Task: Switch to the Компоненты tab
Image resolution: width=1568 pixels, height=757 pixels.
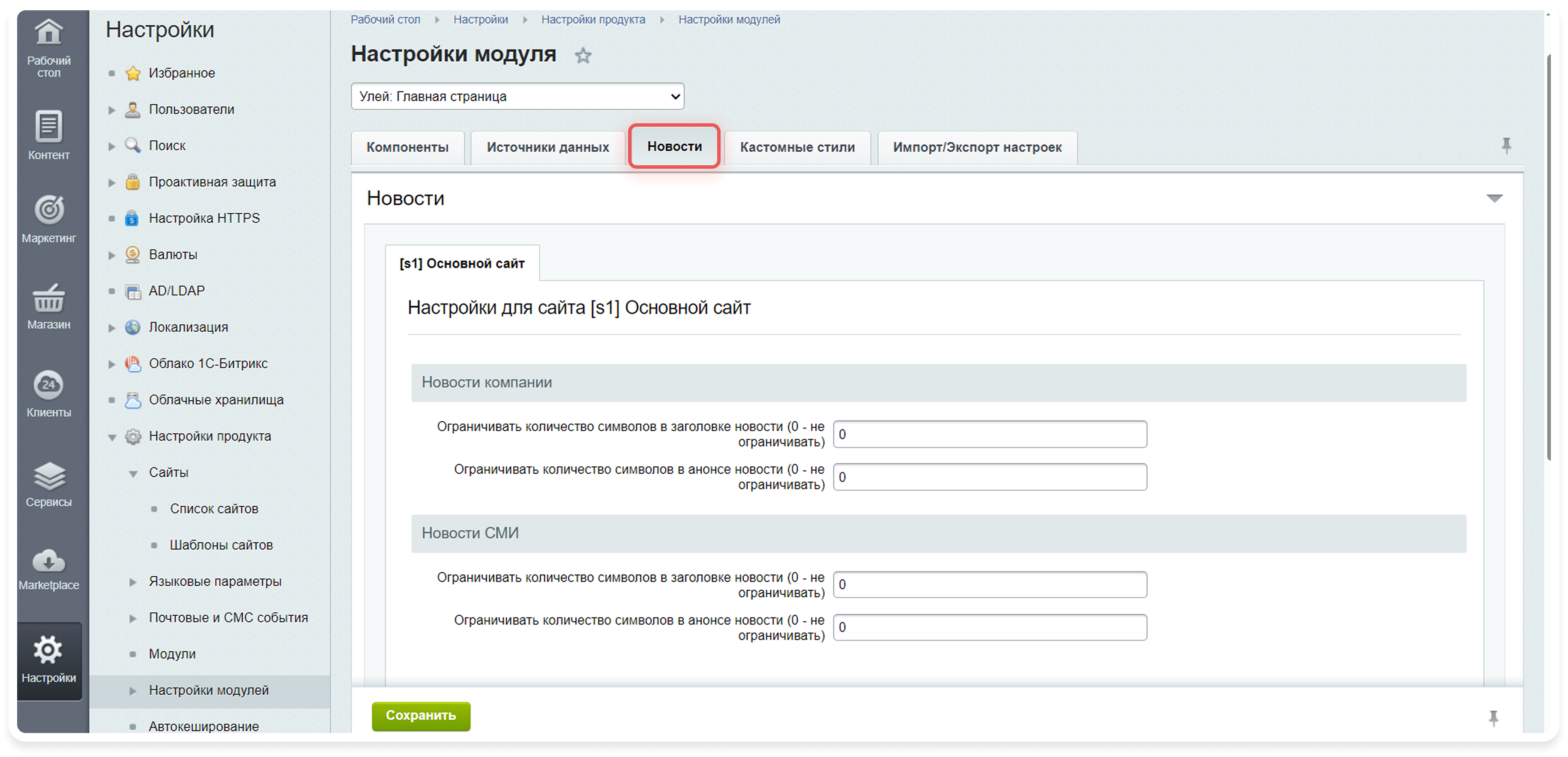Action: pyautogui.click(x=407, y=147)
